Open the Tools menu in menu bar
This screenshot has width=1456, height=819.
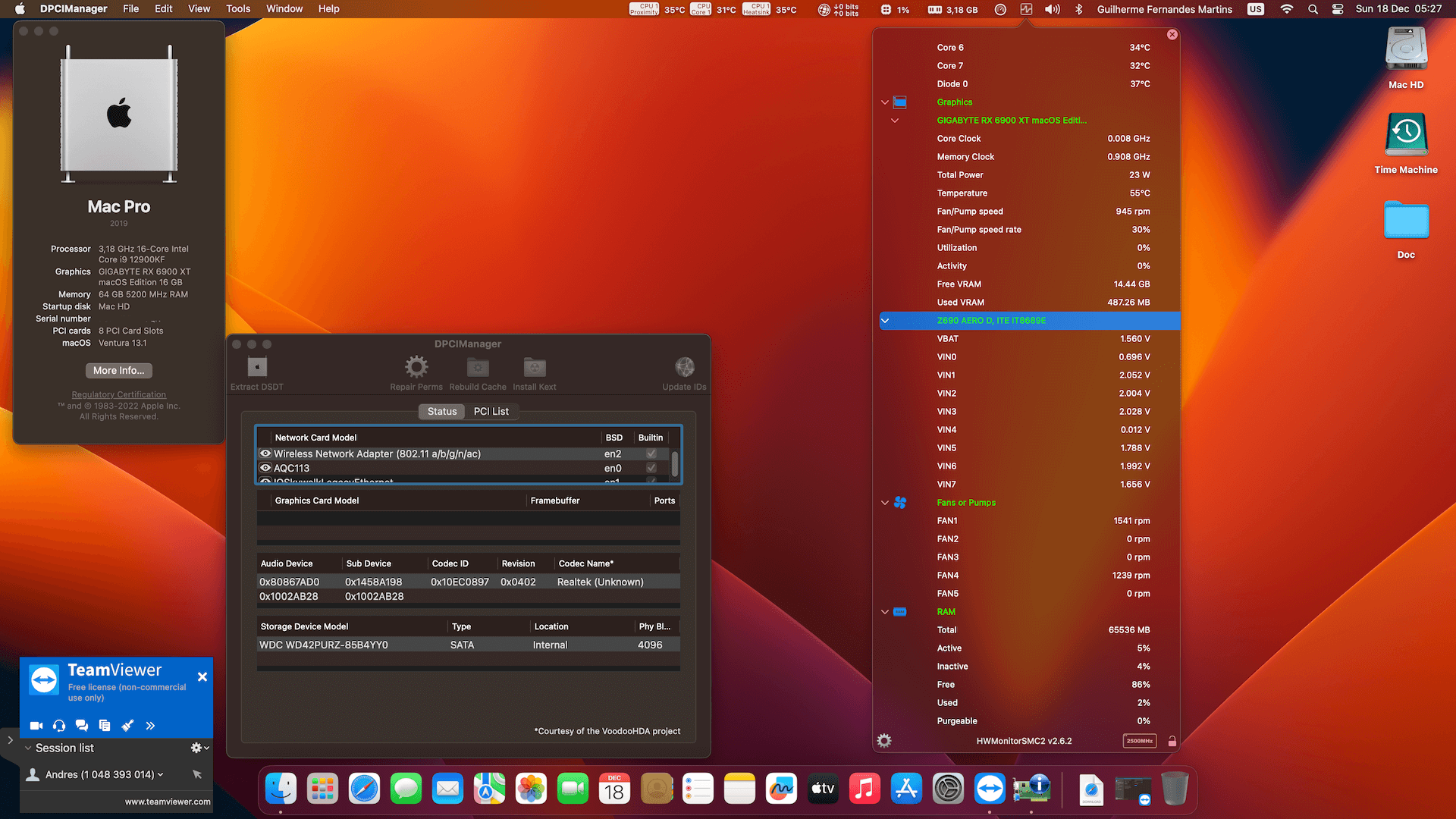click(237, 9)
